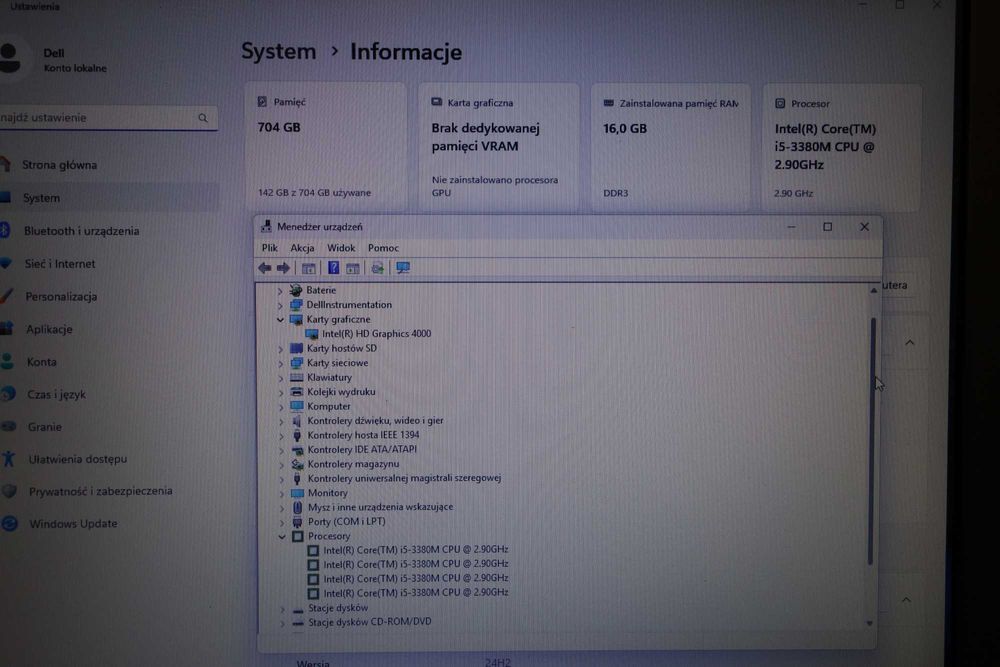Click the Back arrow in Device Manager toolbar
1000x667 pixels.
[265, 268]
